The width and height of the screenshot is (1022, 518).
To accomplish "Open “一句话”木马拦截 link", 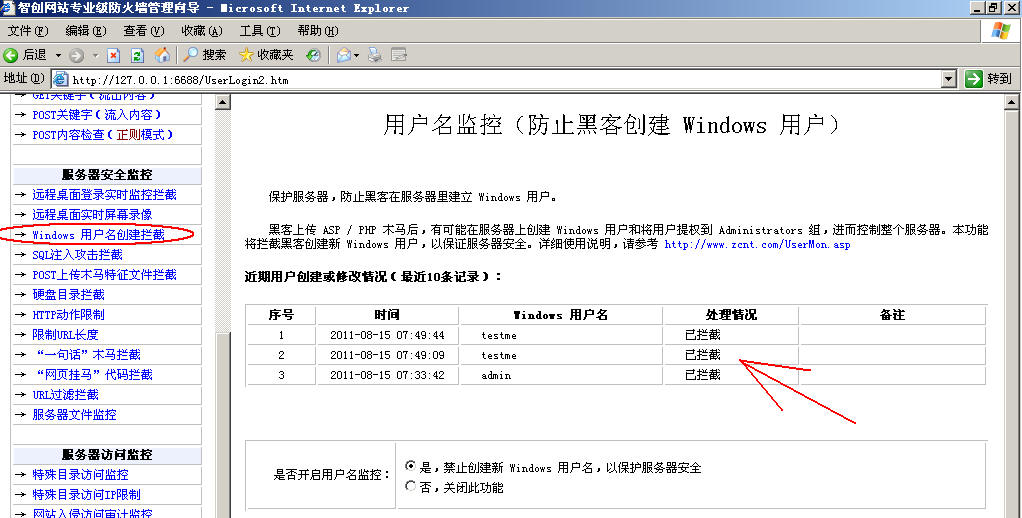I will (x=88, y=355).
